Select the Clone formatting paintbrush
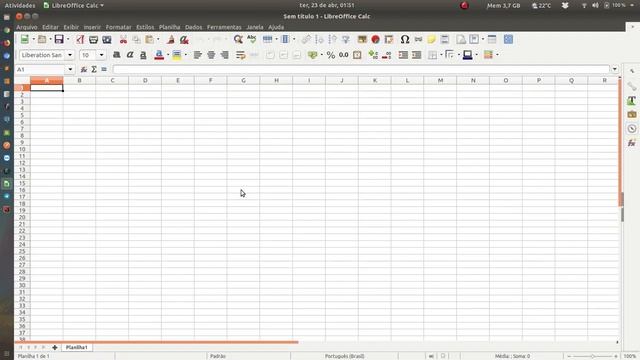This screenshot has height=360, width=640. pos(171,39)
